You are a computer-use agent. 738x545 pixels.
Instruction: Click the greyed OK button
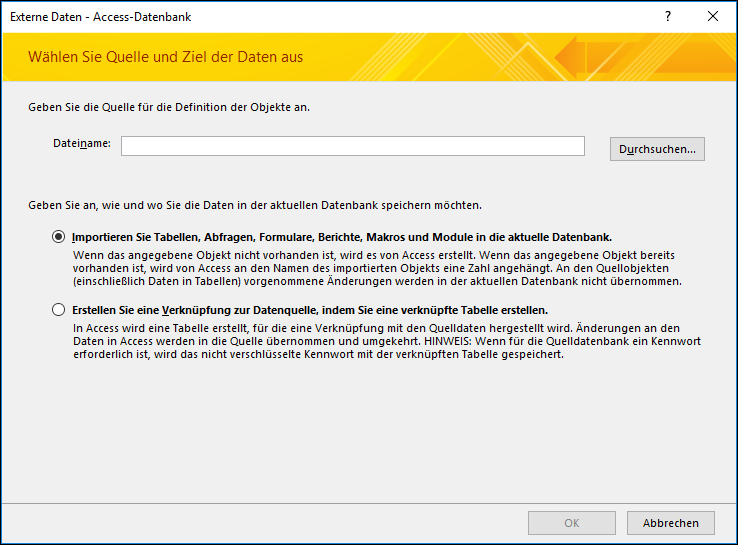click(572, 523)
